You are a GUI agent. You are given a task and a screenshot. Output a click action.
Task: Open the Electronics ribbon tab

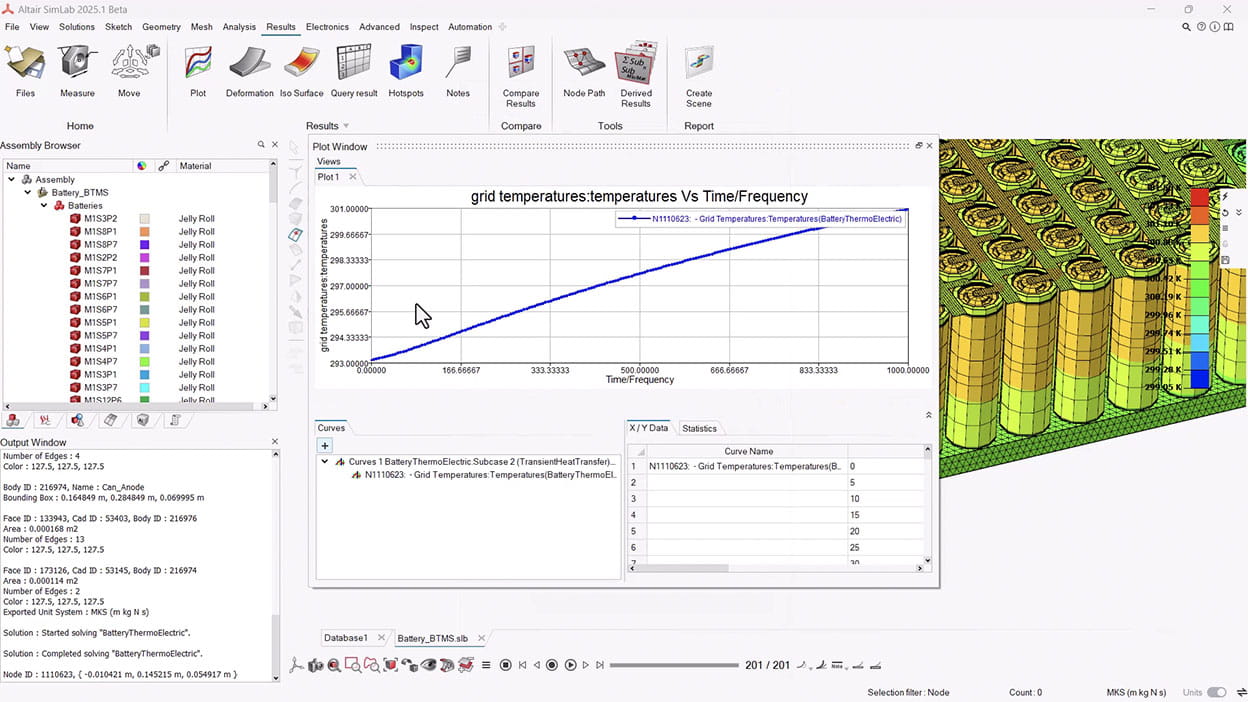(327, 27)
